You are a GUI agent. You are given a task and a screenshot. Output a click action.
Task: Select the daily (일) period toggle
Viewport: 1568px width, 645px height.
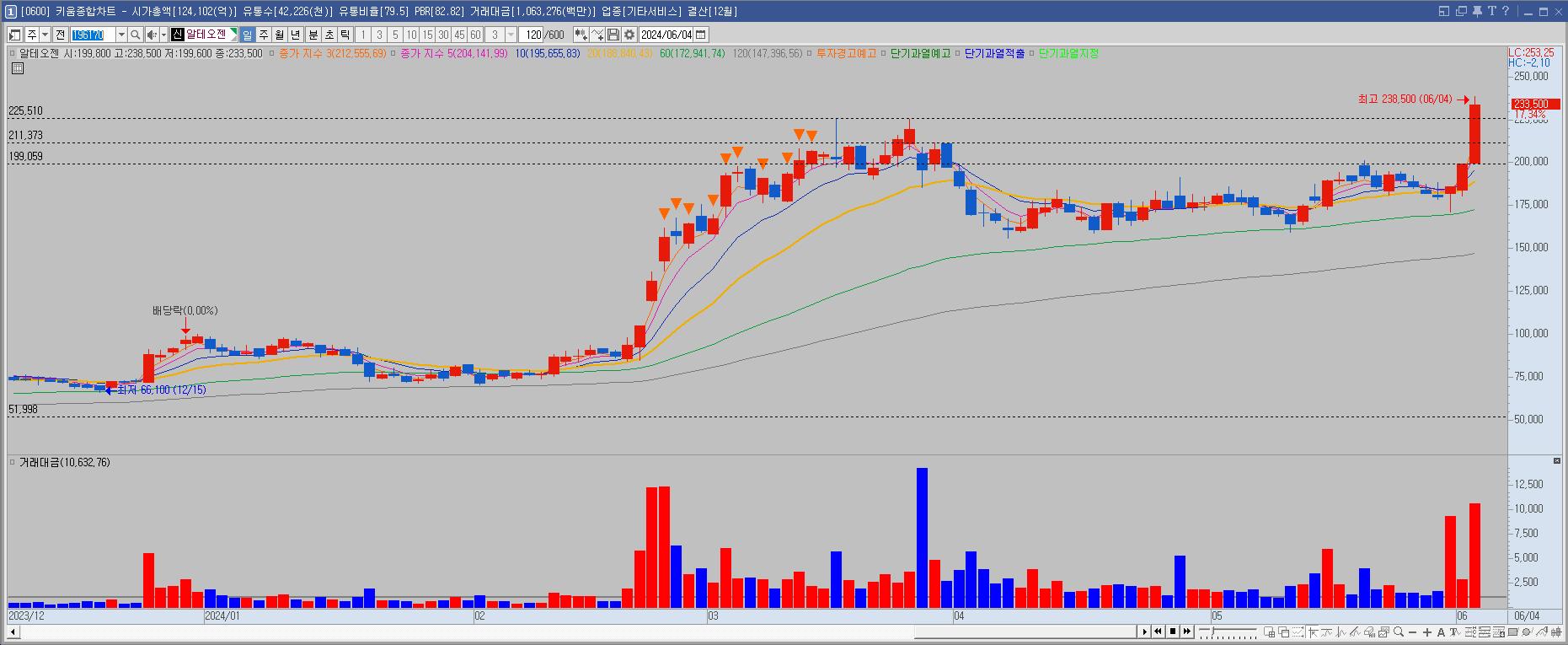point(248,35)
